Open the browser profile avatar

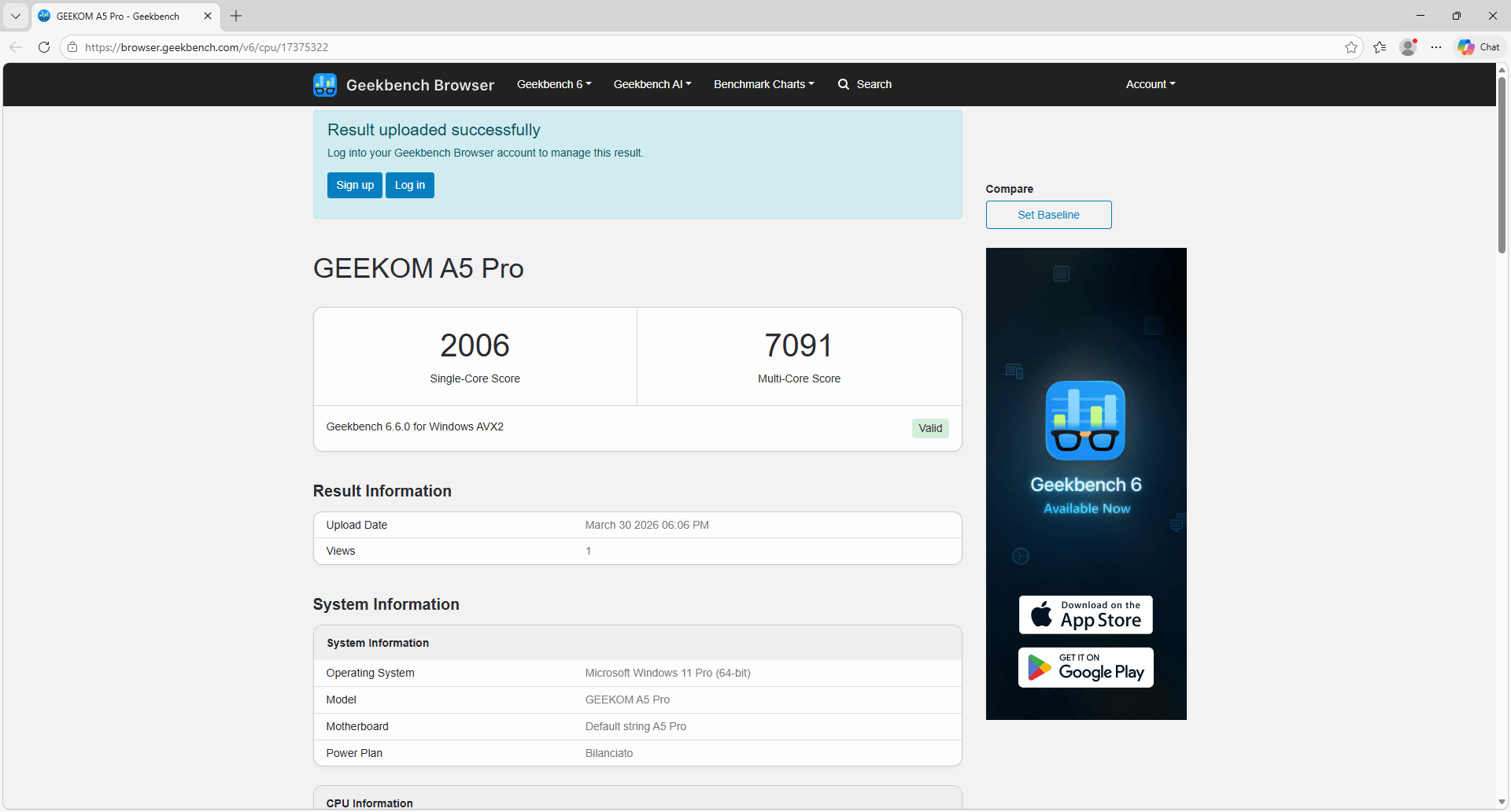[1408, 47]
